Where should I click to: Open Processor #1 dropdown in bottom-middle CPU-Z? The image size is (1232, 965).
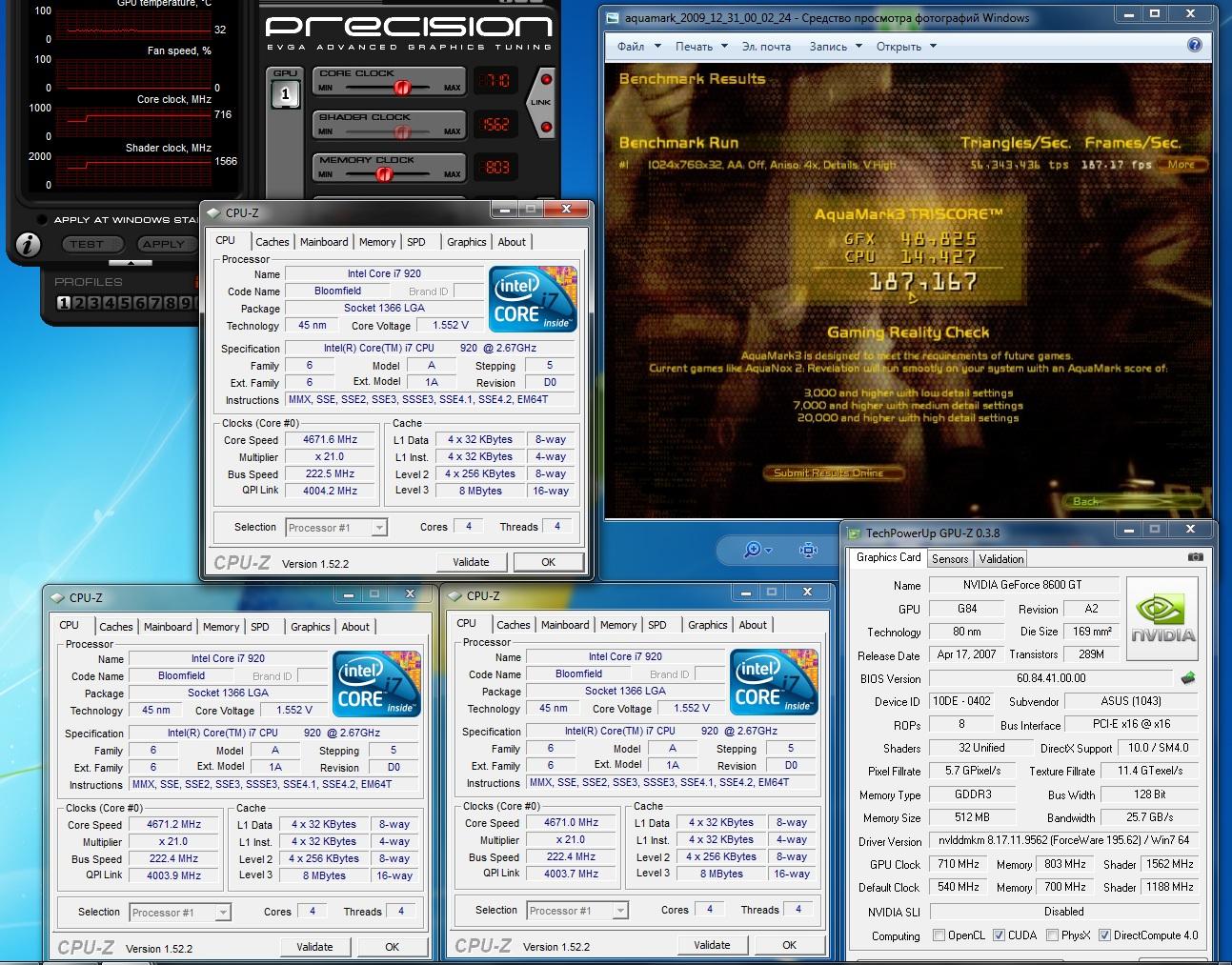pyautogui.click(x=577, y=910)
